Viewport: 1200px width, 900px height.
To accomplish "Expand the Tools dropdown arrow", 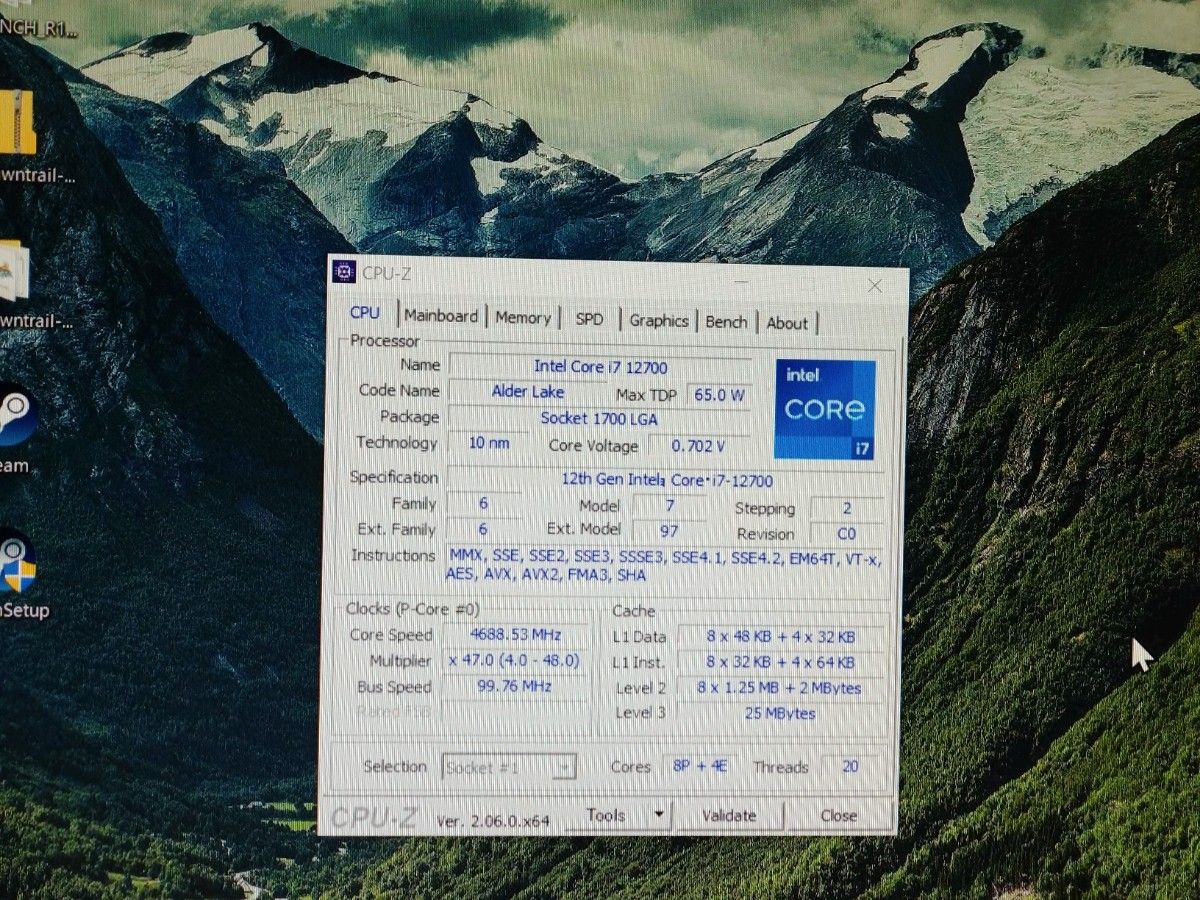I will point(658,815).
